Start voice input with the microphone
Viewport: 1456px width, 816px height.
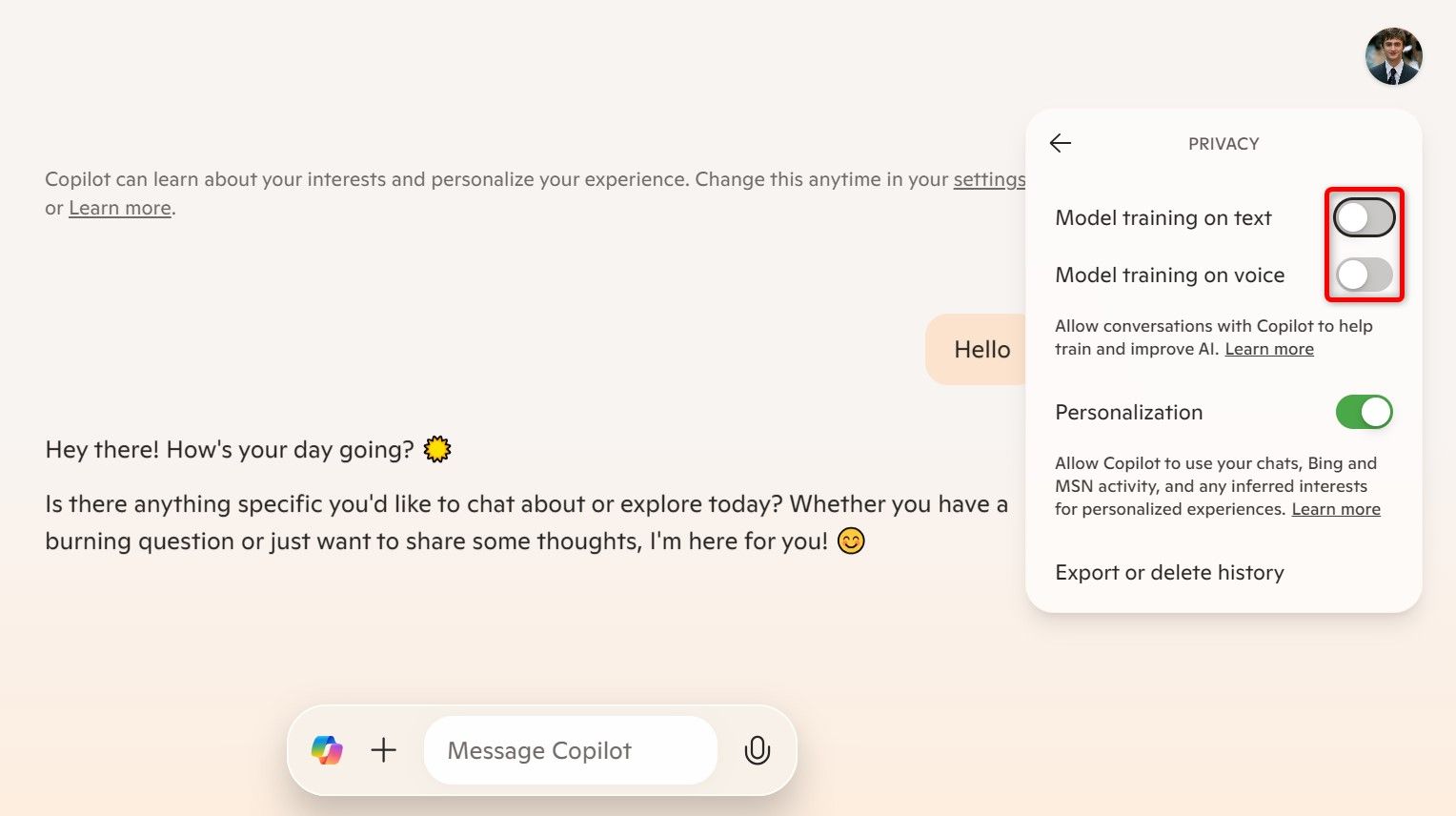click(758, 750)
